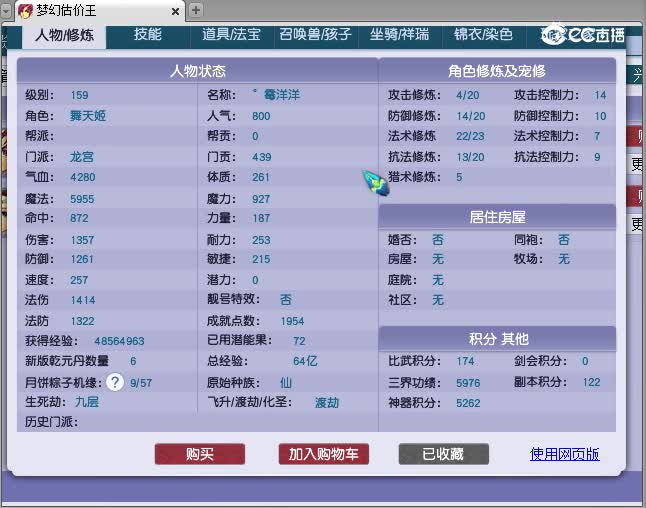The image size is (646, 508).
Task: Click the 攻击修炼 value 4/20
Action: [468, 95]
